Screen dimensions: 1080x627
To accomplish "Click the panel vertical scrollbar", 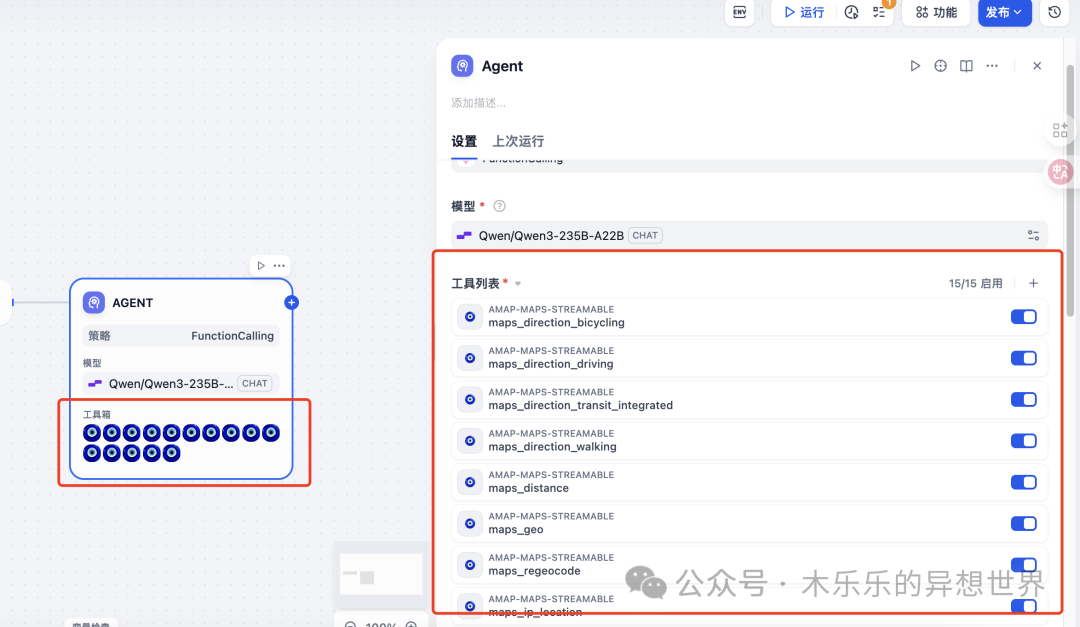I will (x=1070, y=192).
